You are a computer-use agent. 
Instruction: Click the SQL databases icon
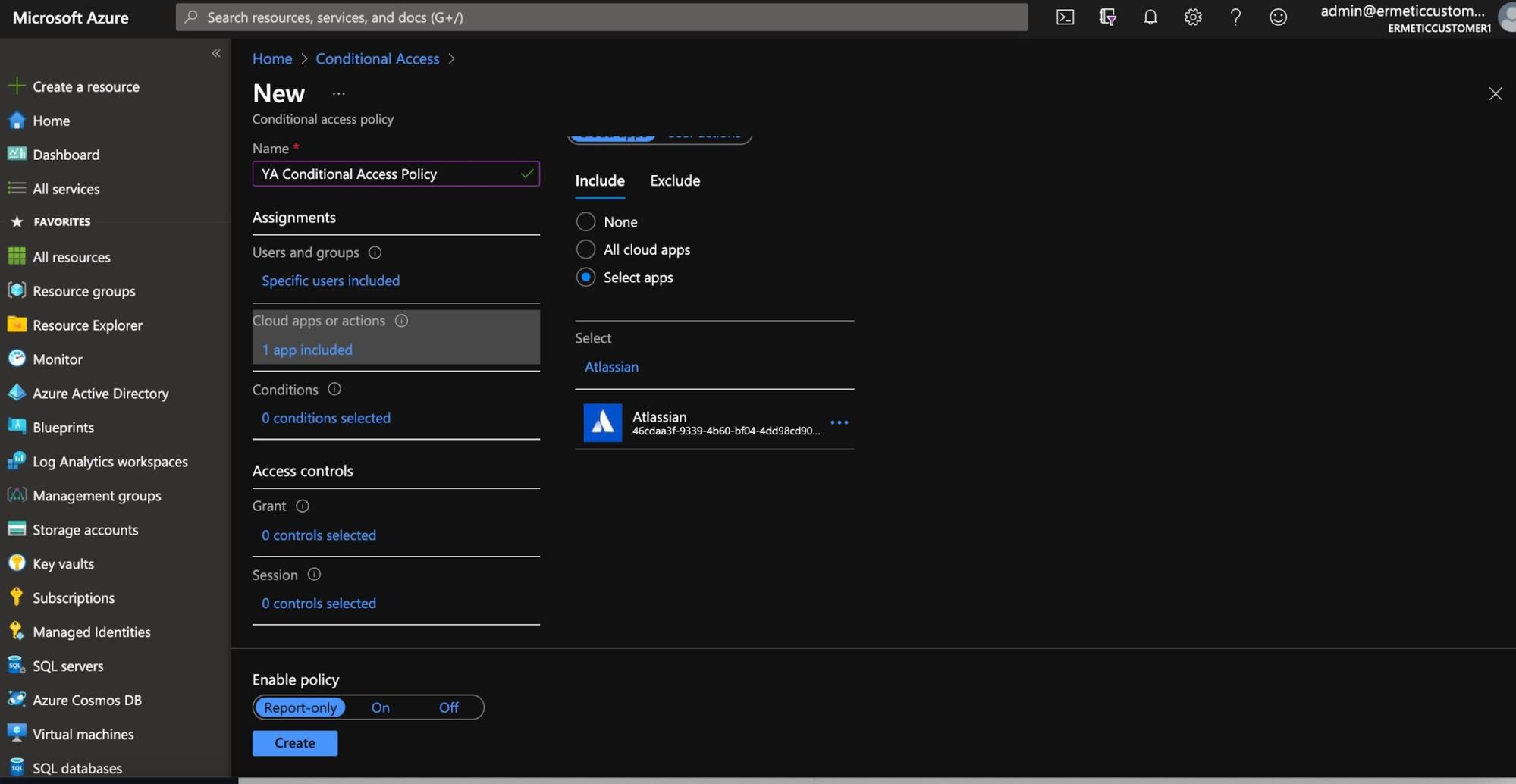click(x=16, y=767)
